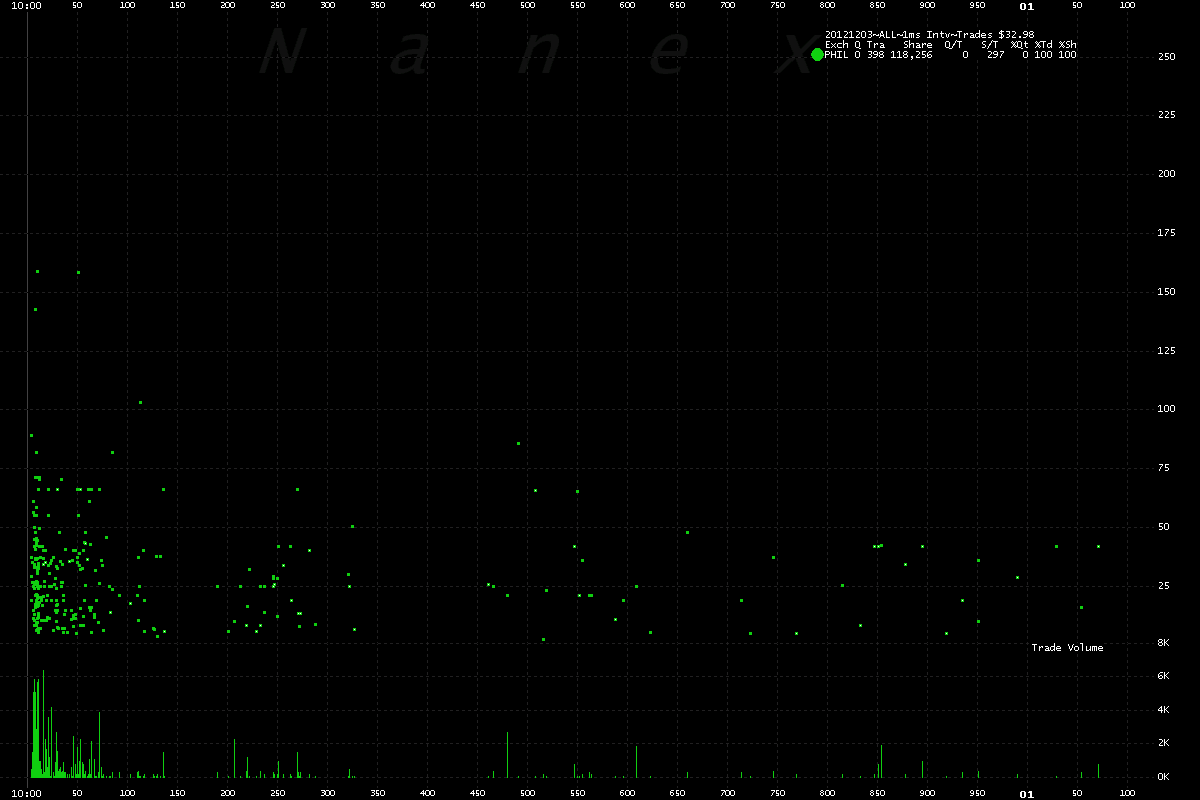Image resolution: width=1200 pixels, height=800 pixels.
Task: Click the '225' right axis label
Action: pyautogui.click(x=1167, y=115)
